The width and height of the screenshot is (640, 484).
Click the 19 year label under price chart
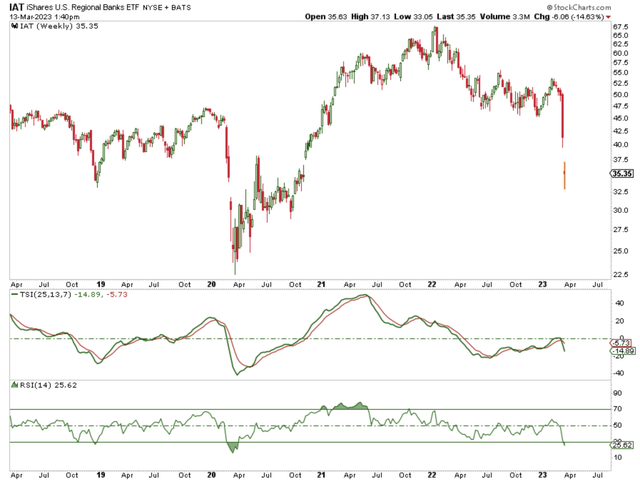click(x=100, y=284)
